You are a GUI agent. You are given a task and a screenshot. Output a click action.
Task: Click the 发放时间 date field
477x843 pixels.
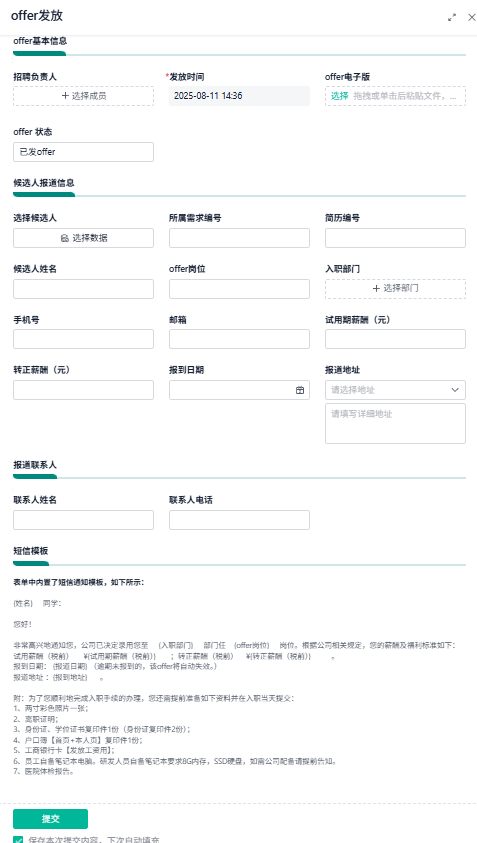(x=239, y=96)
